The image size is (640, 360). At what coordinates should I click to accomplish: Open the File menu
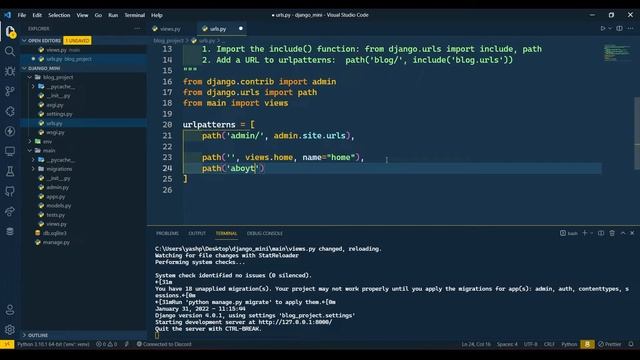tap(22, 15)
